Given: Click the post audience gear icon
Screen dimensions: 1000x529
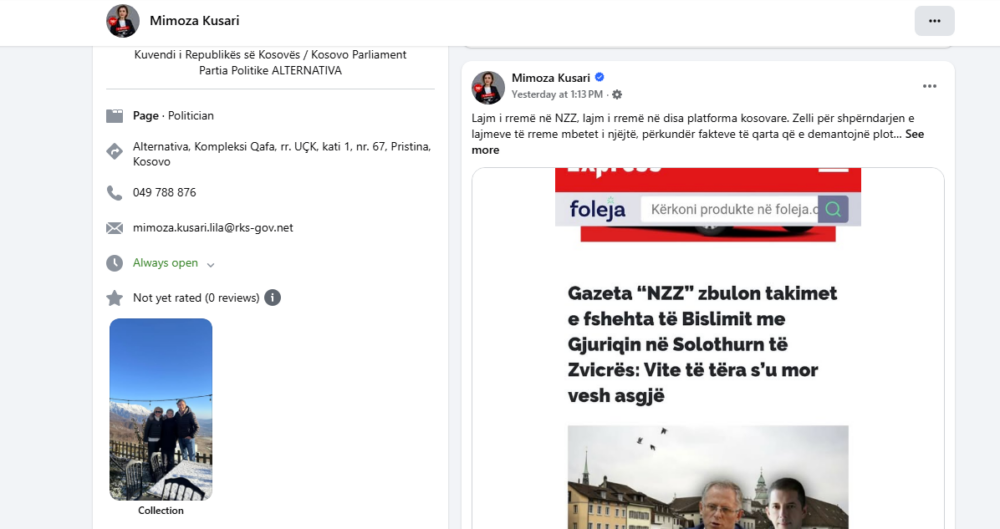Looking at the screenshot, I should (x=617, y=95).
